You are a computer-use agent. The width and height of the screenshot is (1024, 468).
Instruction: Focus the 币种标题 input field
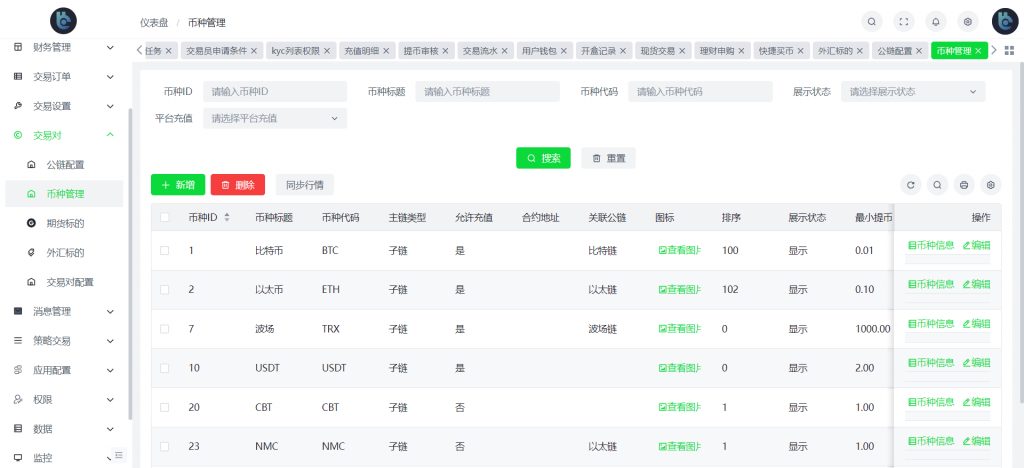tap(487, 91)
